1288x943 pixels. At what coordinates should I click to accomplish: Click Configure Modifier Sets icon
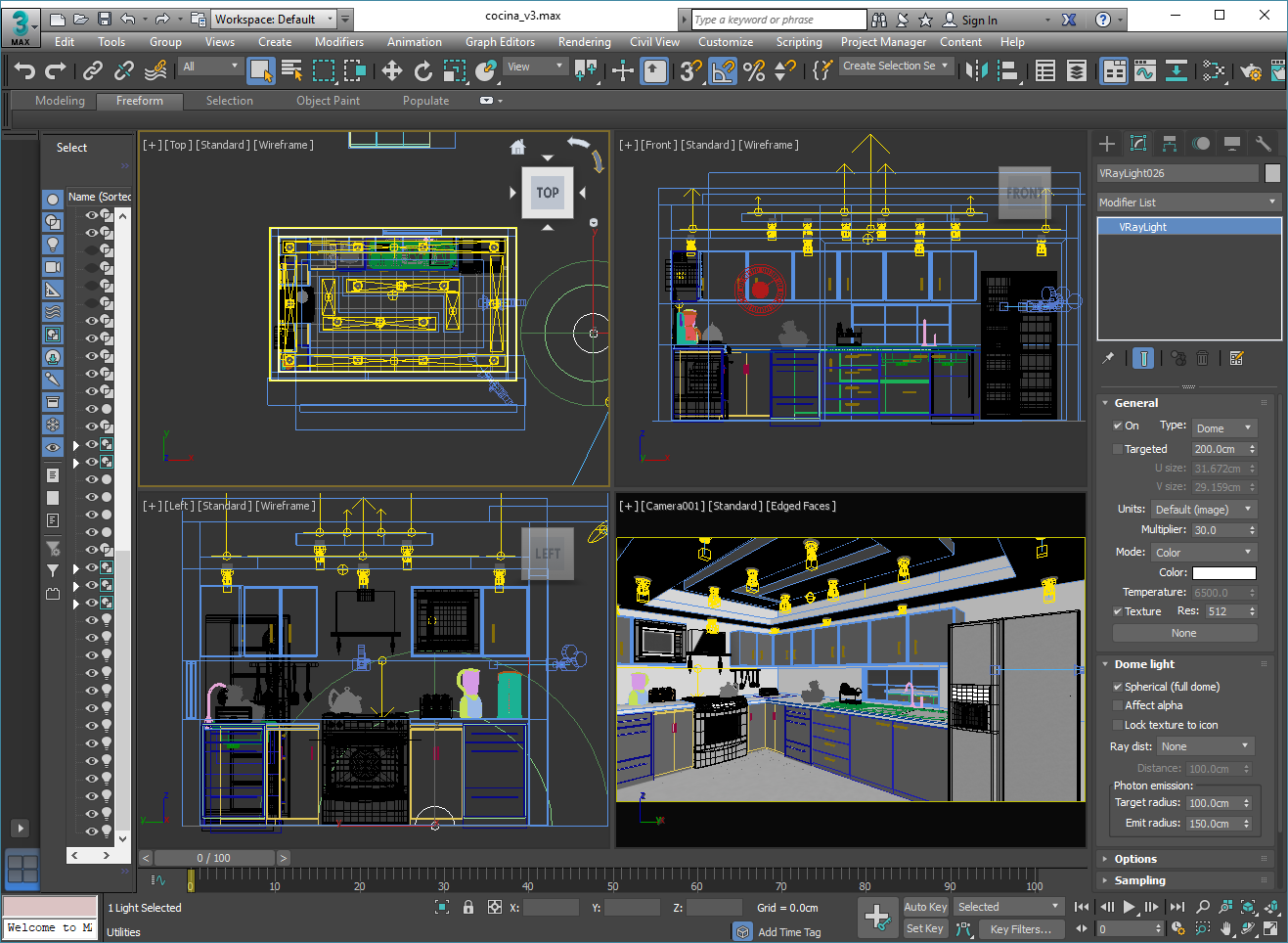coord(1237,358)
